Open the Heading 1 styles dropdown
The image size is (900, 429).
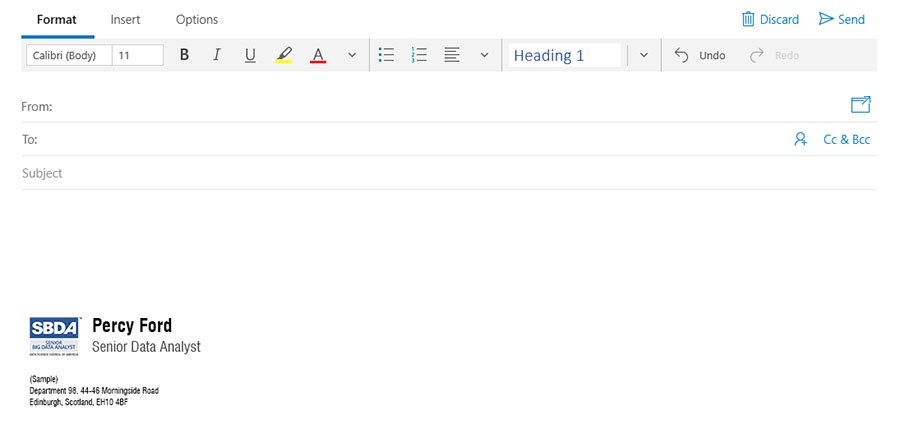(644, 55)
